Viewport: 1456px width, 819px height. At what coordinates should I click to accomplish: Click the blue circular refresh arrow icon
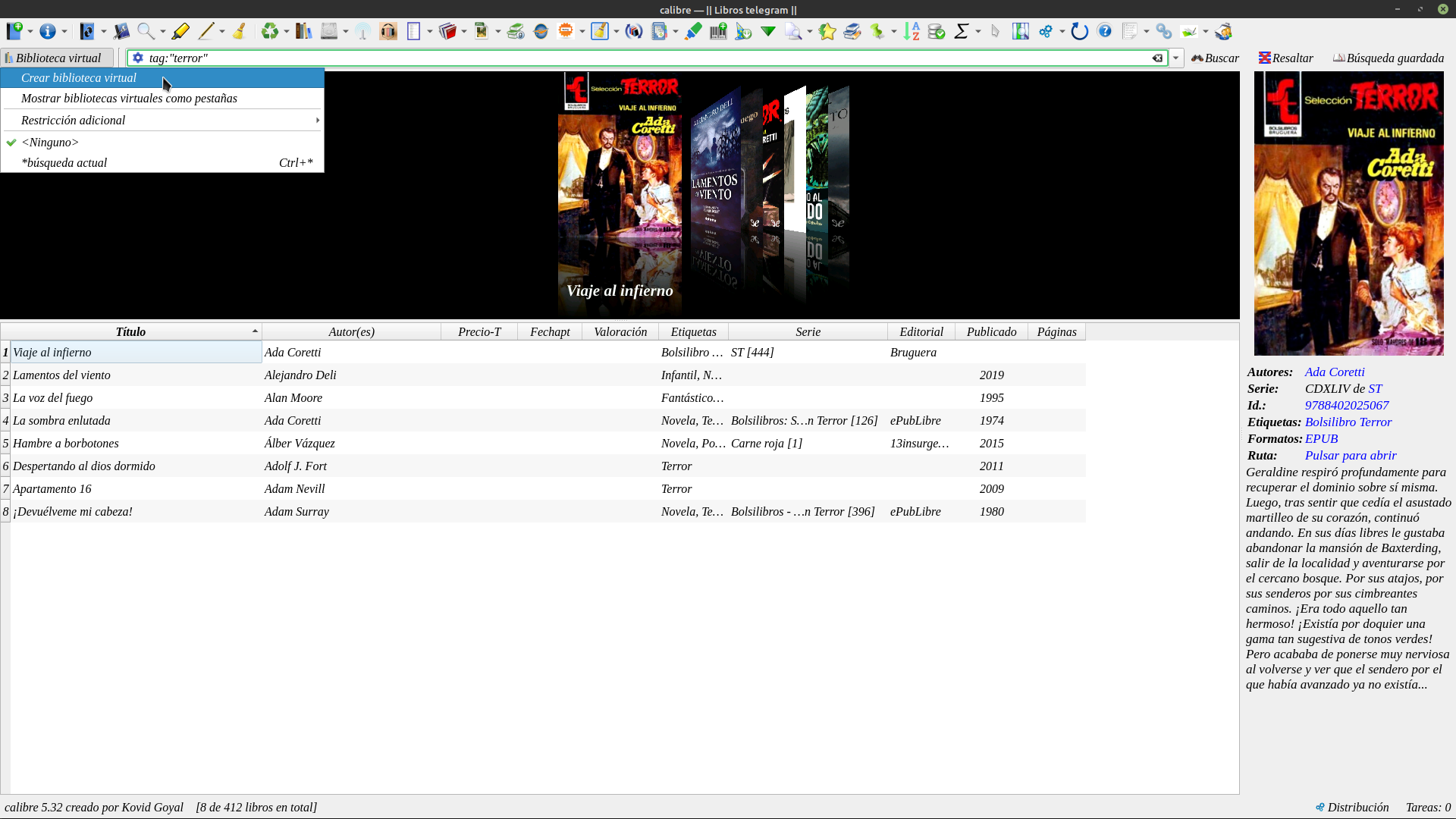coord(1079,31)
